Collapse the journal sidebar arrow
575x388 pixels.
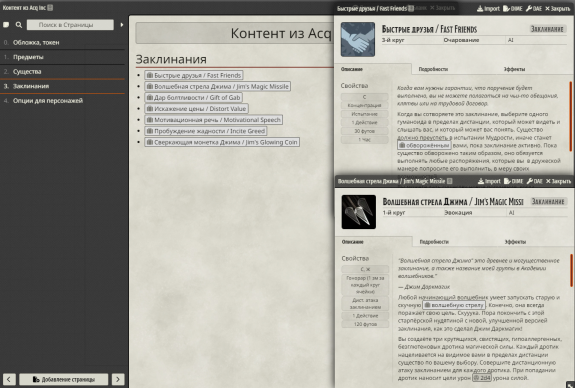(122, 25)
